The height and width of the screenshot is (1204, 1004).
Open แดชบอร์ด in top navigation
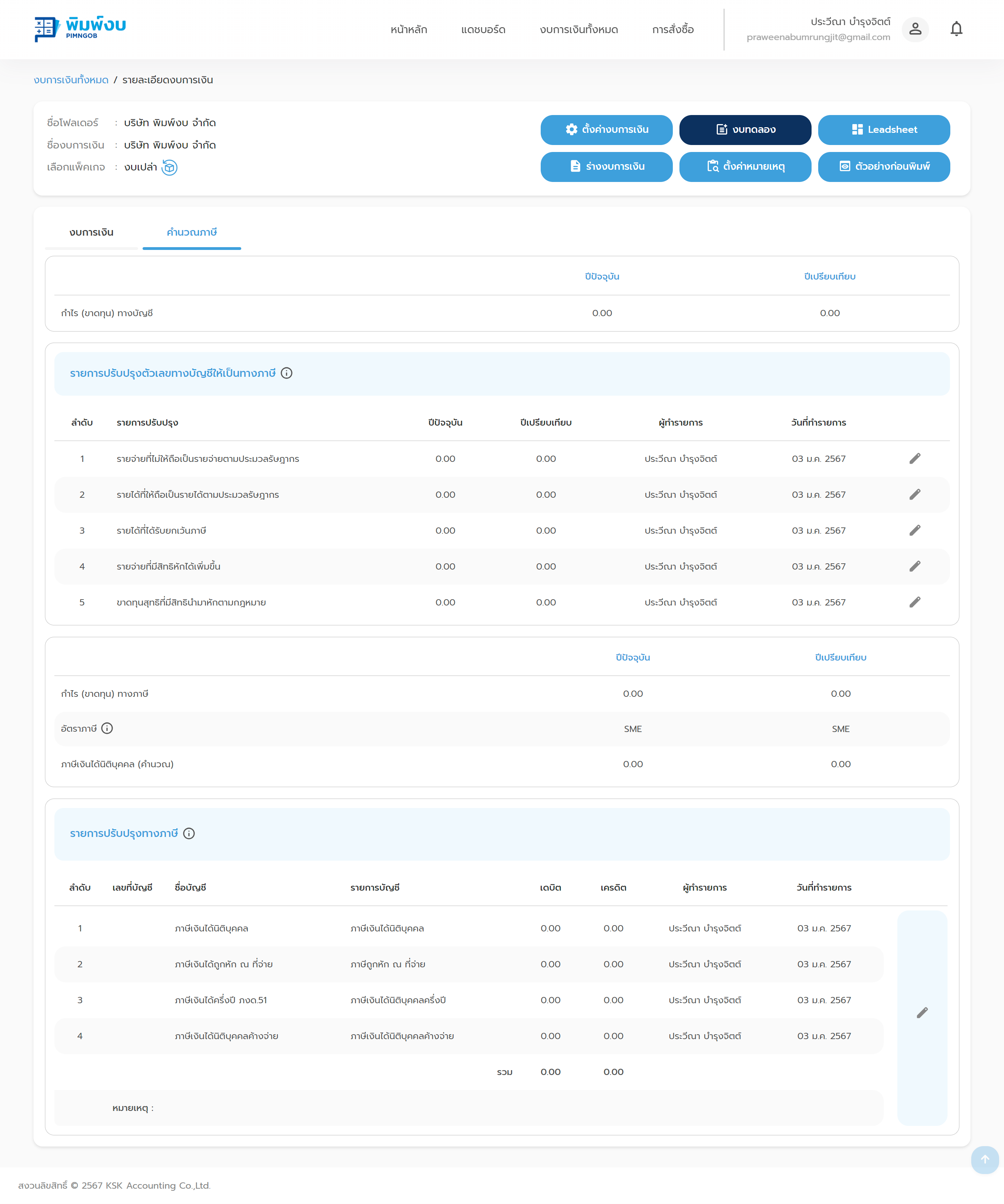tap(483, 30)
